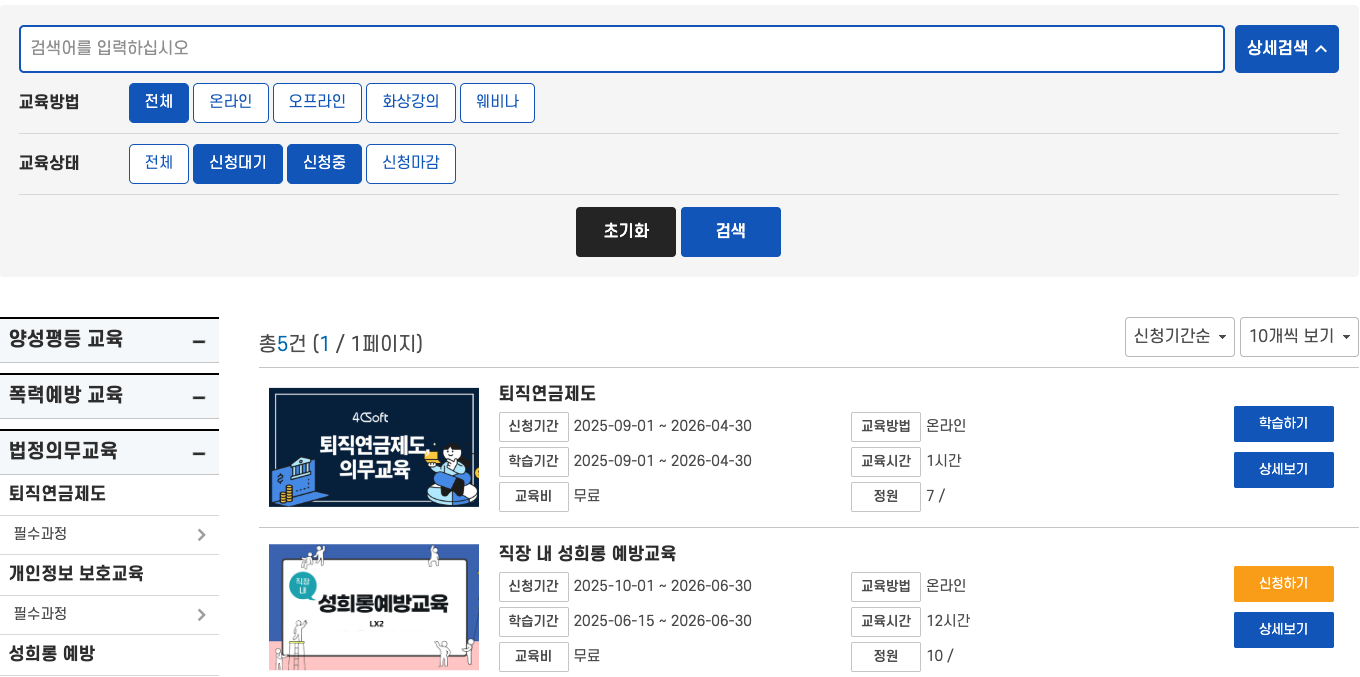This screenshot has height=677, width=1360.
Task: Collapse the 양성평등 교육 minus icon
Action: pyautogui.click(x=199, y=342)
